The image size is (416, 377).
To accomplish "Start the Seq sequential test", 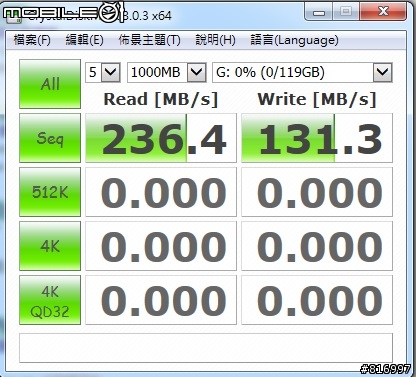I will pyautogui.click(x=50, y=138).
